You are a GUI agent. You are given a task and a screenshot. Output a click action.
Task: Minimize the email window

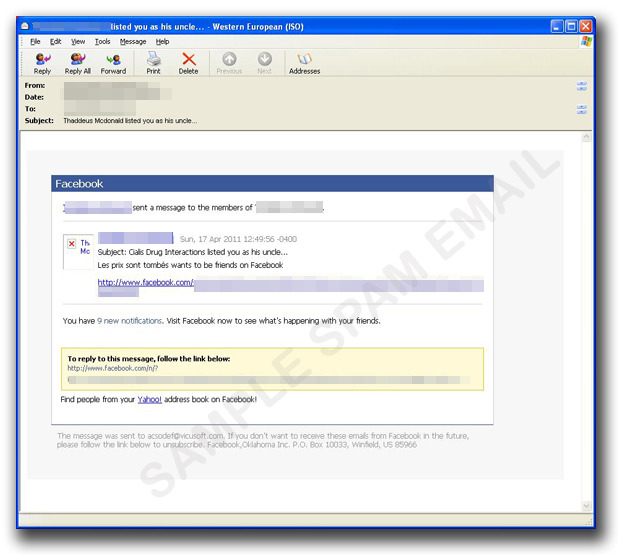pyautogui.click(x=557, y=26)
